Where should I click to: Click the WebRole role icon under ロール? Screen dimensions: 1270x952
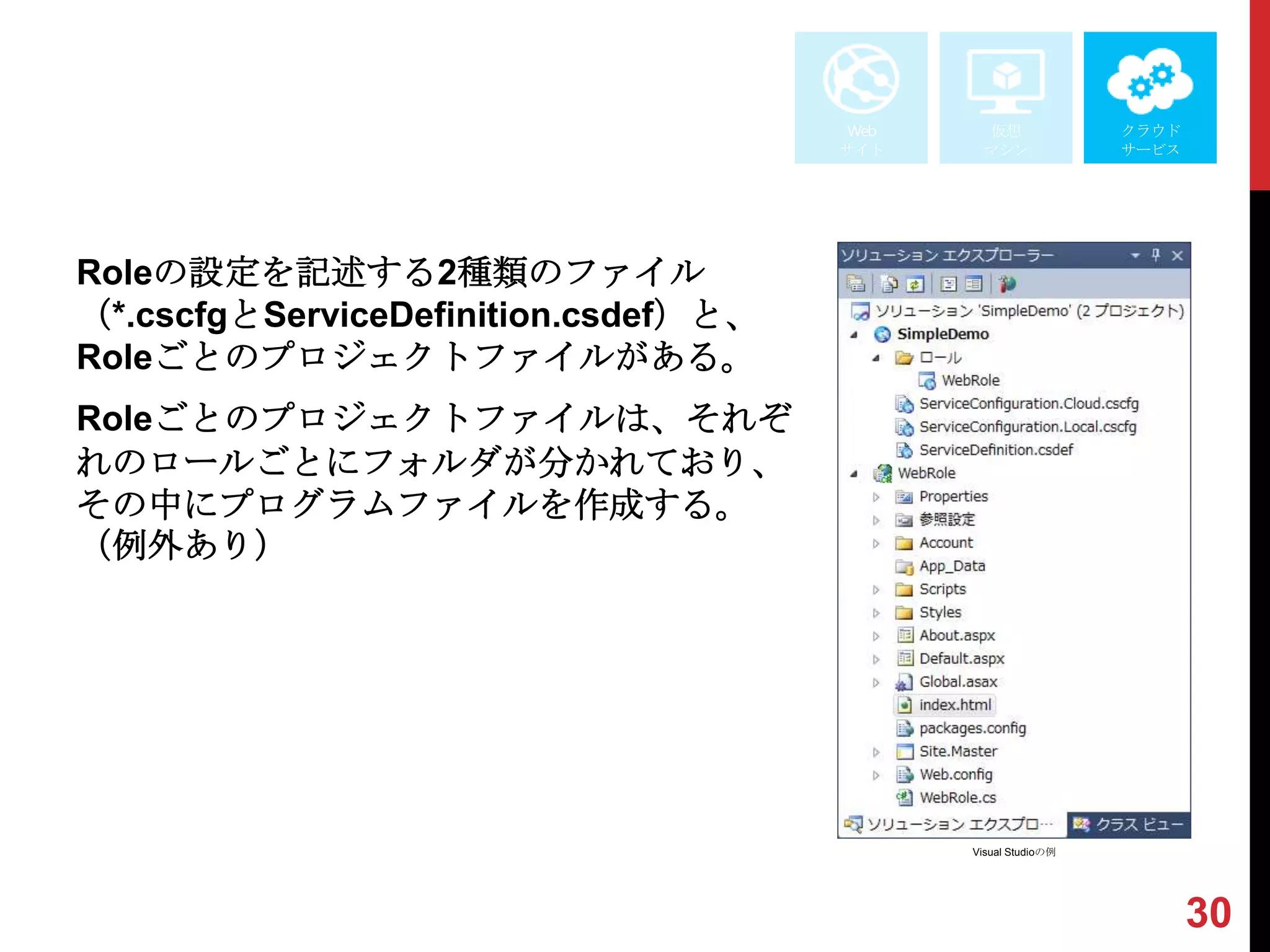[x=927, y=381]
